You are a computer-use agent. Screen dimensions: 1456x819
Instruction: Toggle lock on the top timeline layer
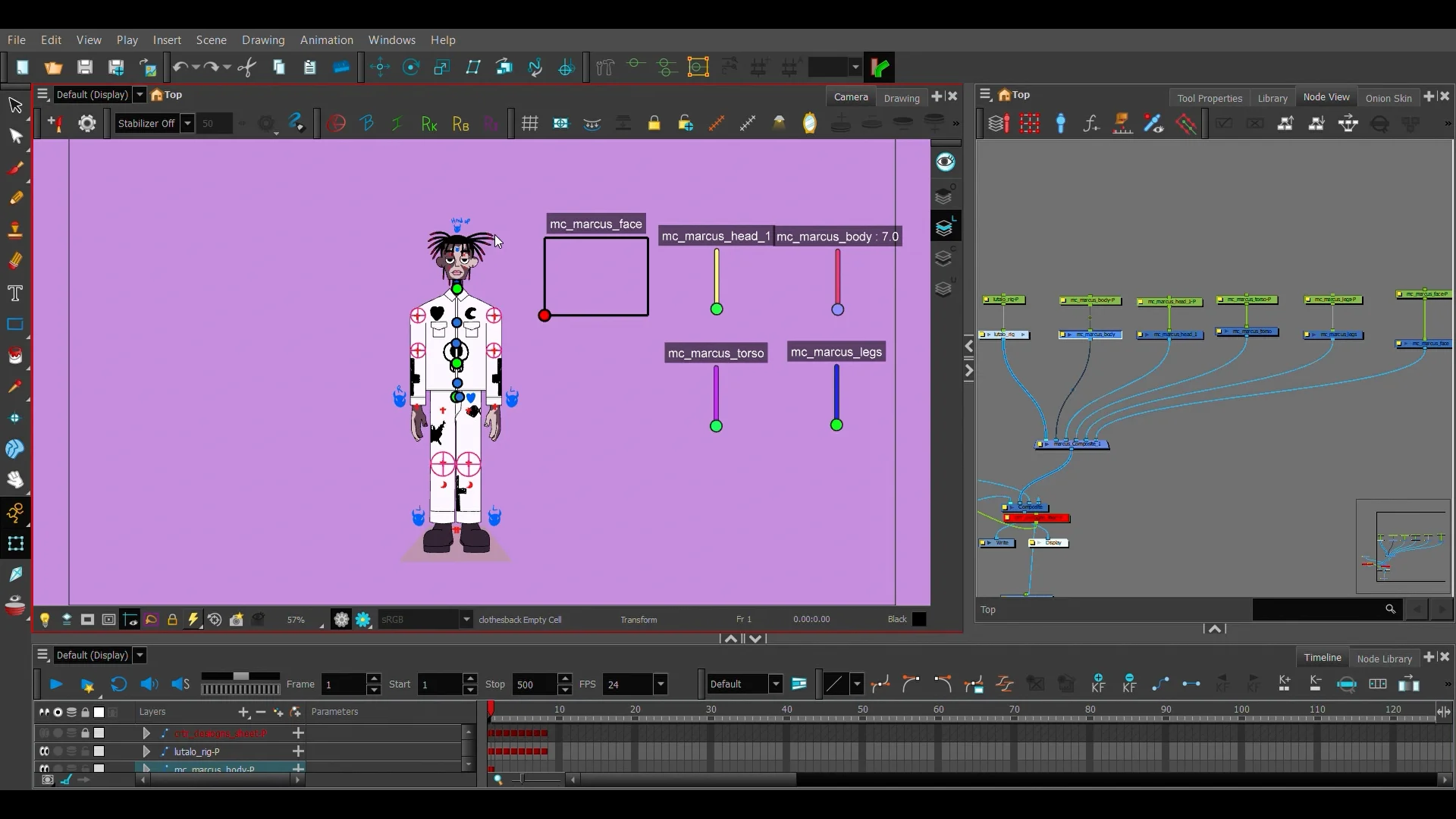tap(85, 733)
